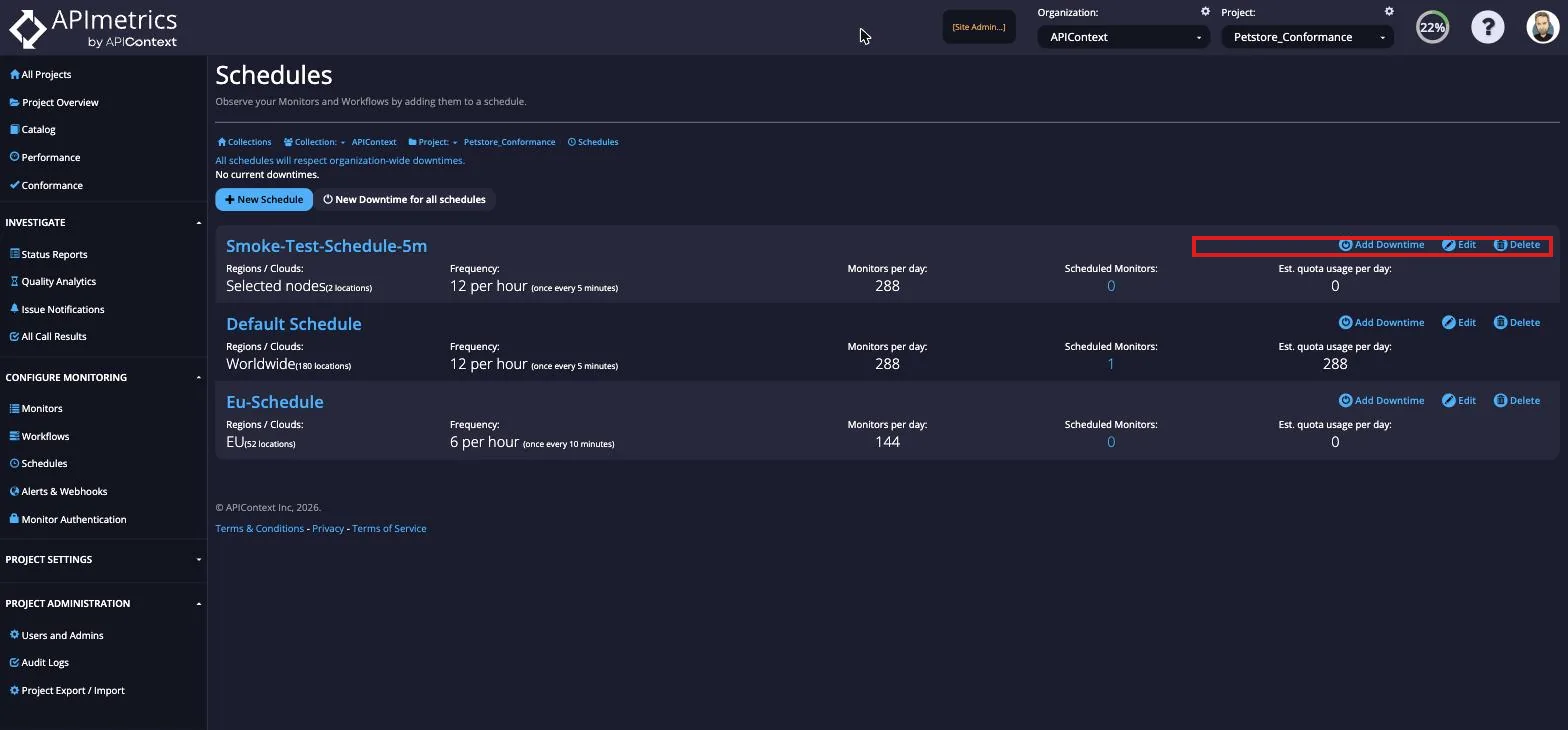This screenshot has width=1568, height=730.
Task: Click the Petstore_Conformance breadcrumb link
Action: (509, 142)
